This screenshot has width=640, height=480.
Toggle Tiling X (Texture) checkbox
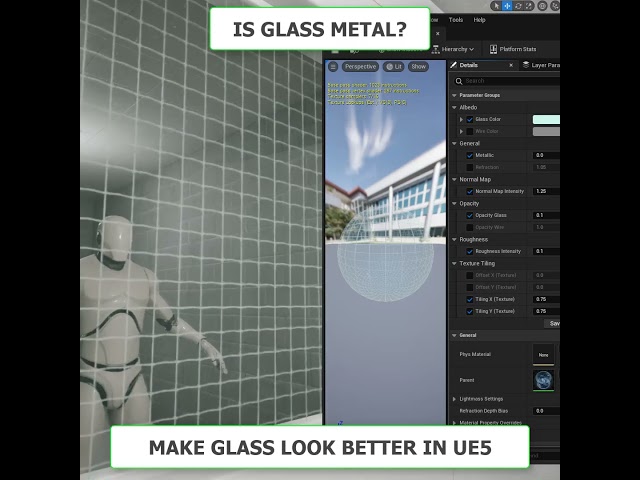pos(470,300)
